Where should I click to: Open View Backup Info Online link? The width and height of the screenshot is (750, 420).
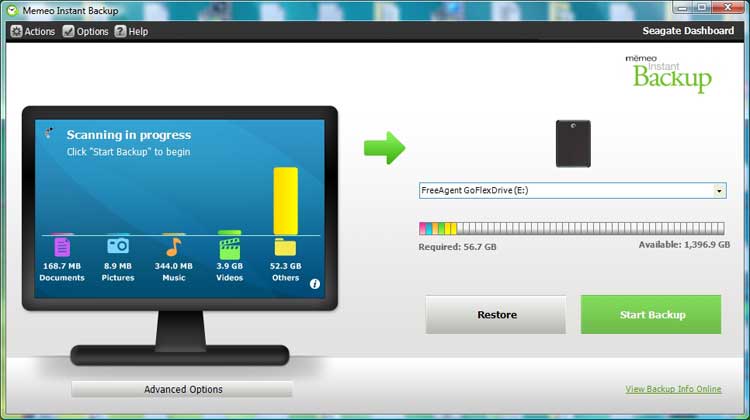point(673,389)
